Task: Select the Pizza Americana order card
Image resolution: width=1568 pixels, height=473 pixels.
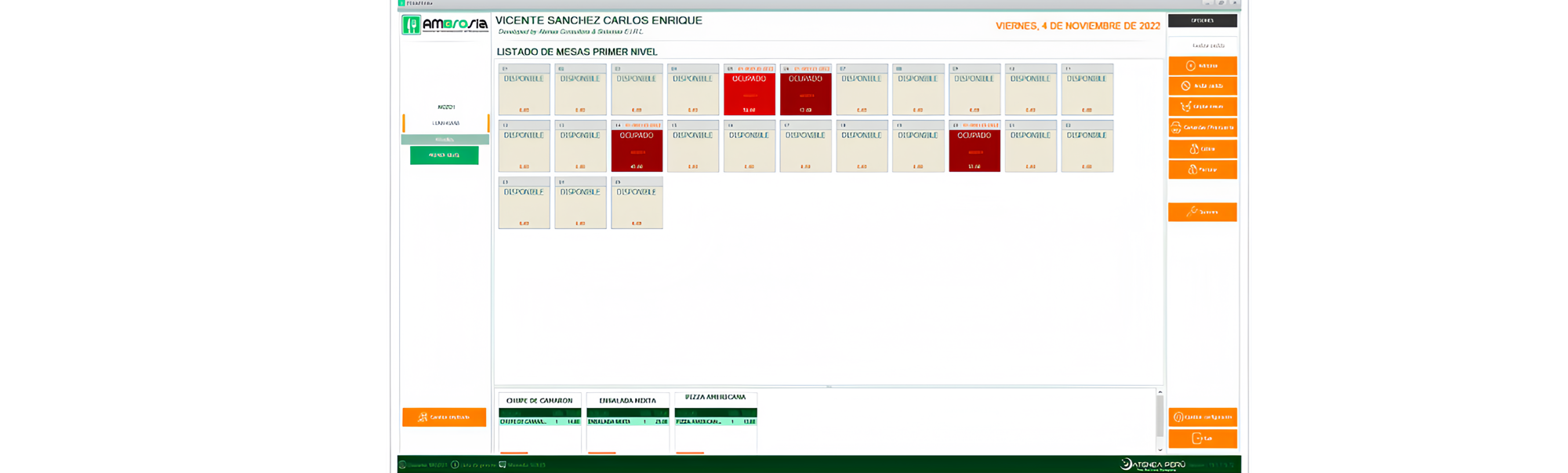Action: tap(715, 420)
